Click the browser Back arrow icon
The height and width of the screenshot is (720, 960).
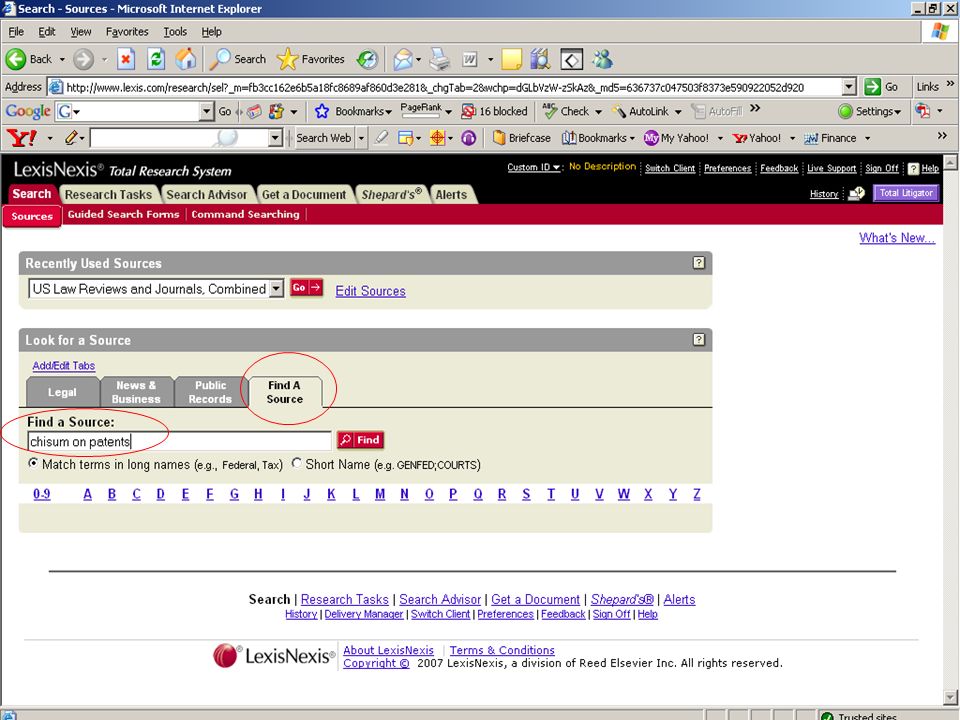[x=16, y=59]
